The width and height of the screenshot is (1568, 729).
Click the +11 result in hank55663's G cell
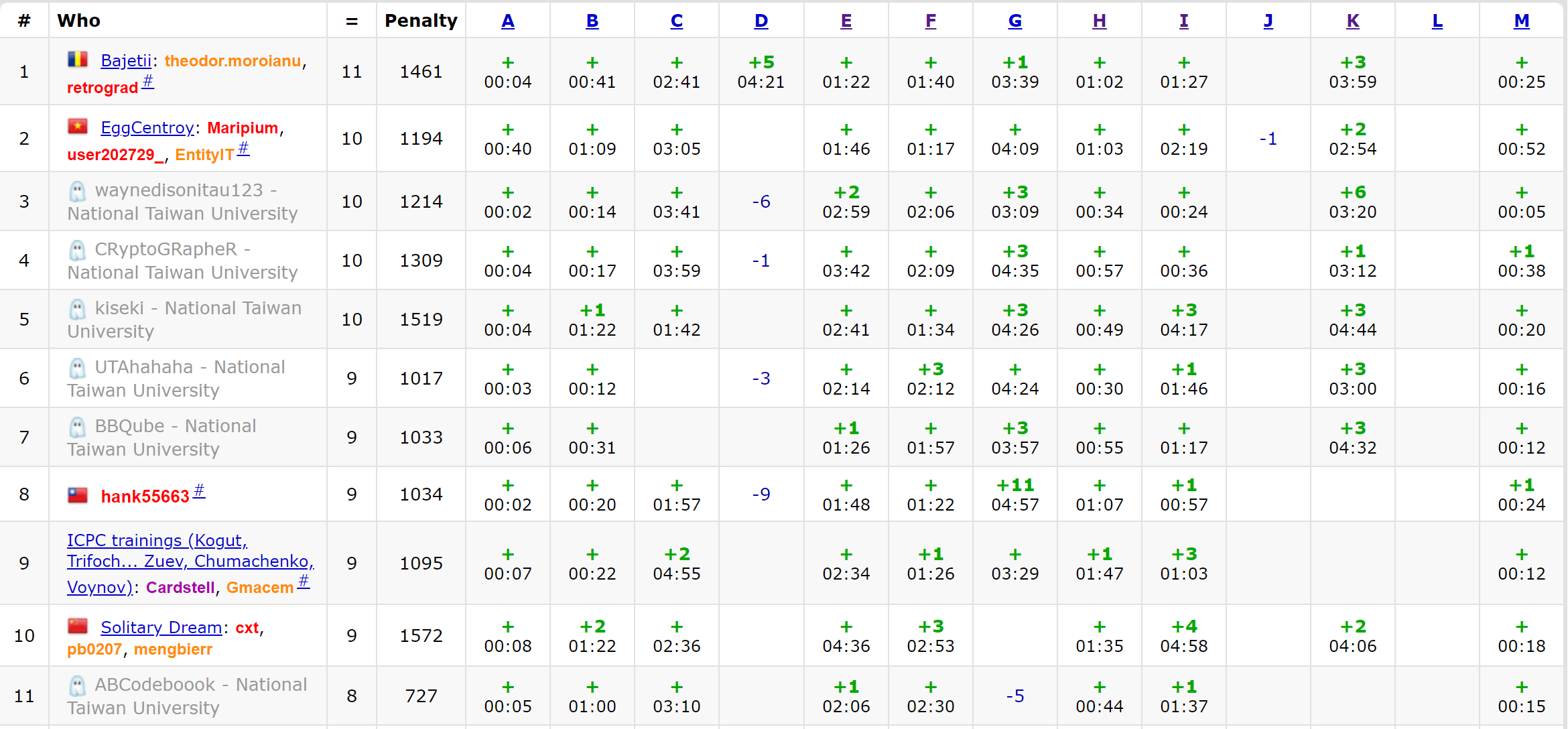(x=1015, y=485)
